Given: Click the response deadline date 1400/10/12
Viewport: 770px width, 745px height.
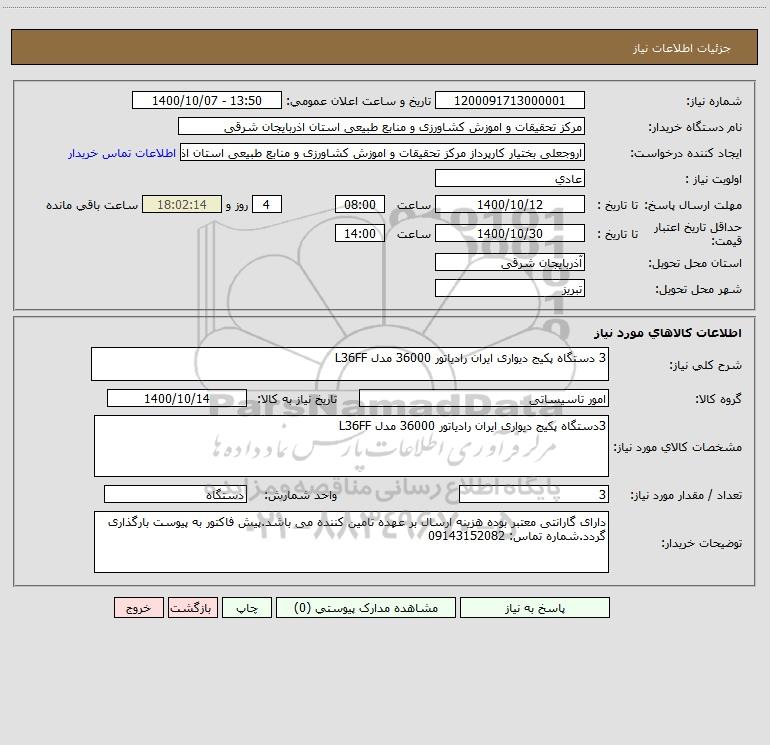Looking at the screenshot, I should tap(510, 204).
